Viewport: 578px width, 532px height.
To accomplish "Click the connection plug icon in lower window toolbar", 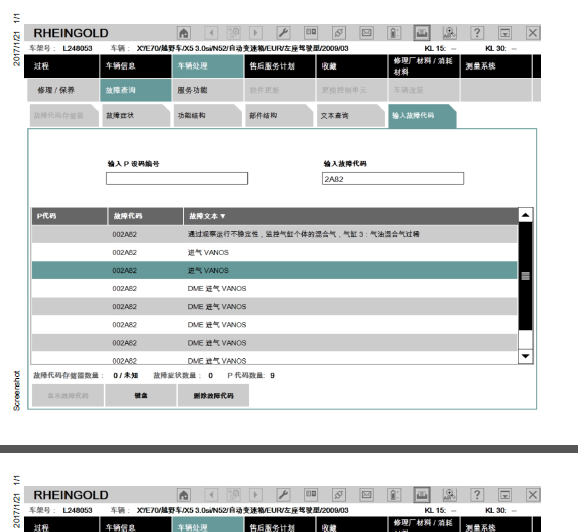I will pos(339,495).
